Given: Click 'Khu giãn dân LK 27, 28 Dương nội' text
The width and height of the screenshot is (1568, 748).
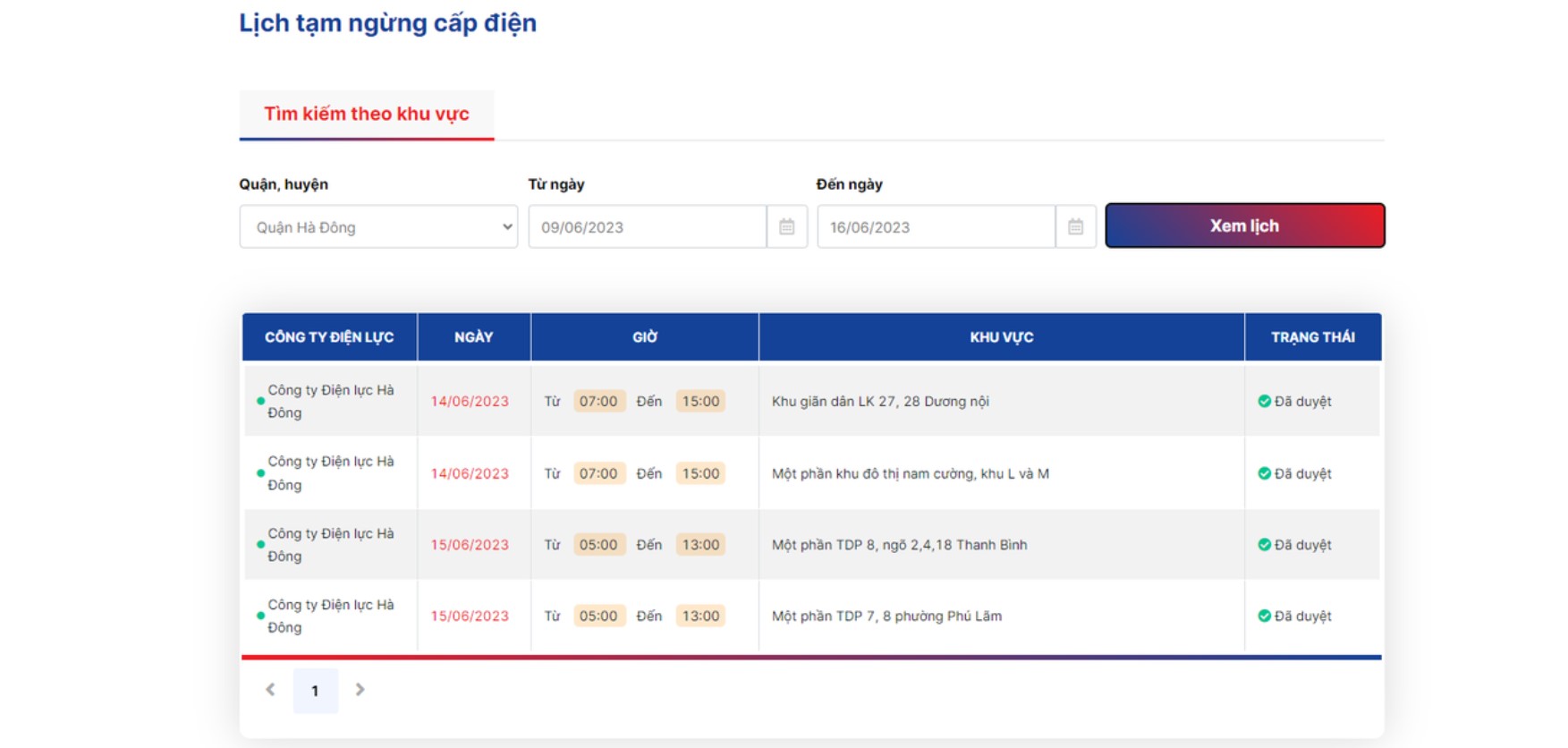Looking at the screenshot, I should [880, 402].
